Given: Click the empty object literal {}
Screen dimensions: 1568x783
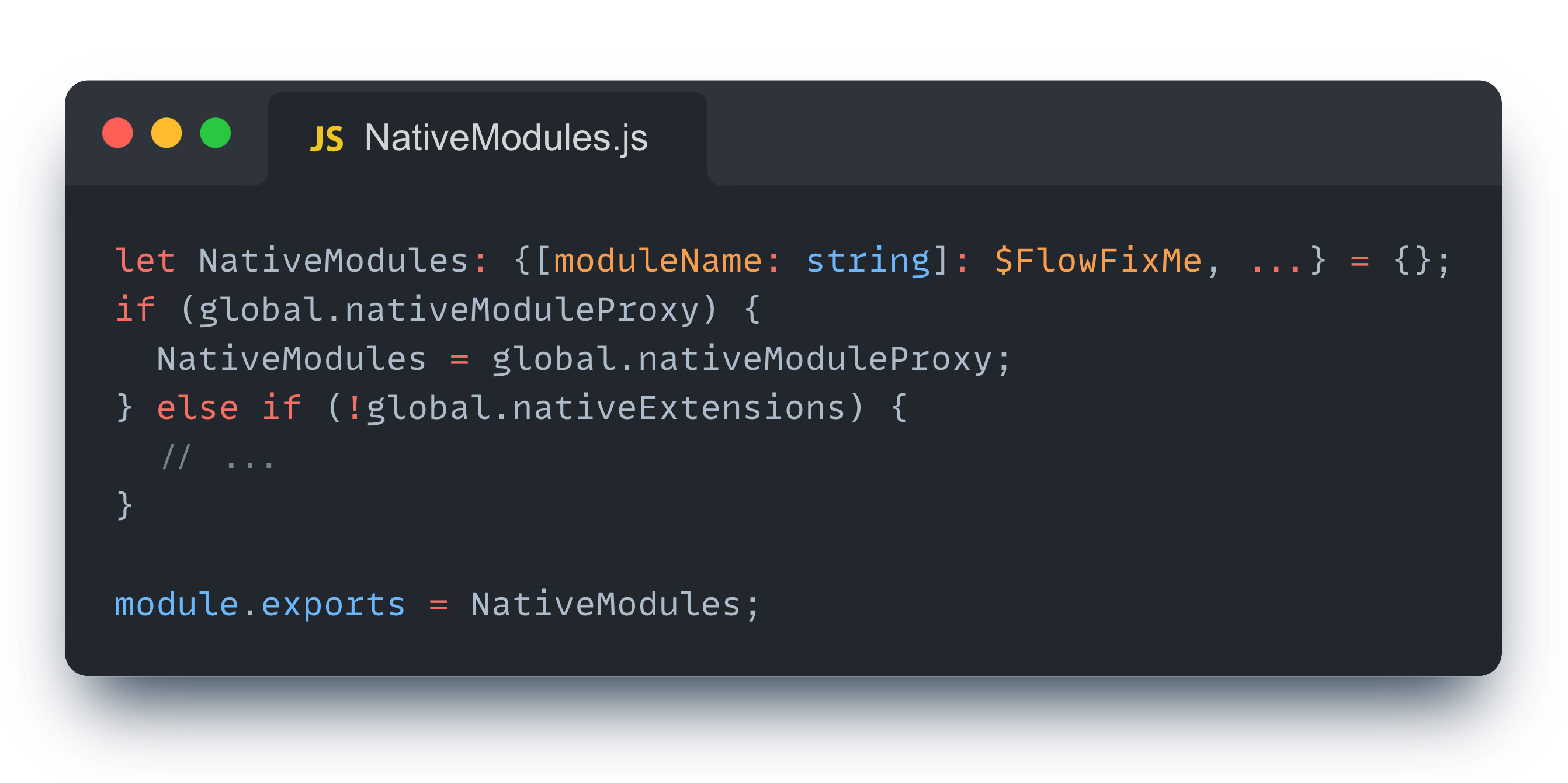Looking at the screenshot, I should (1412, 261).
